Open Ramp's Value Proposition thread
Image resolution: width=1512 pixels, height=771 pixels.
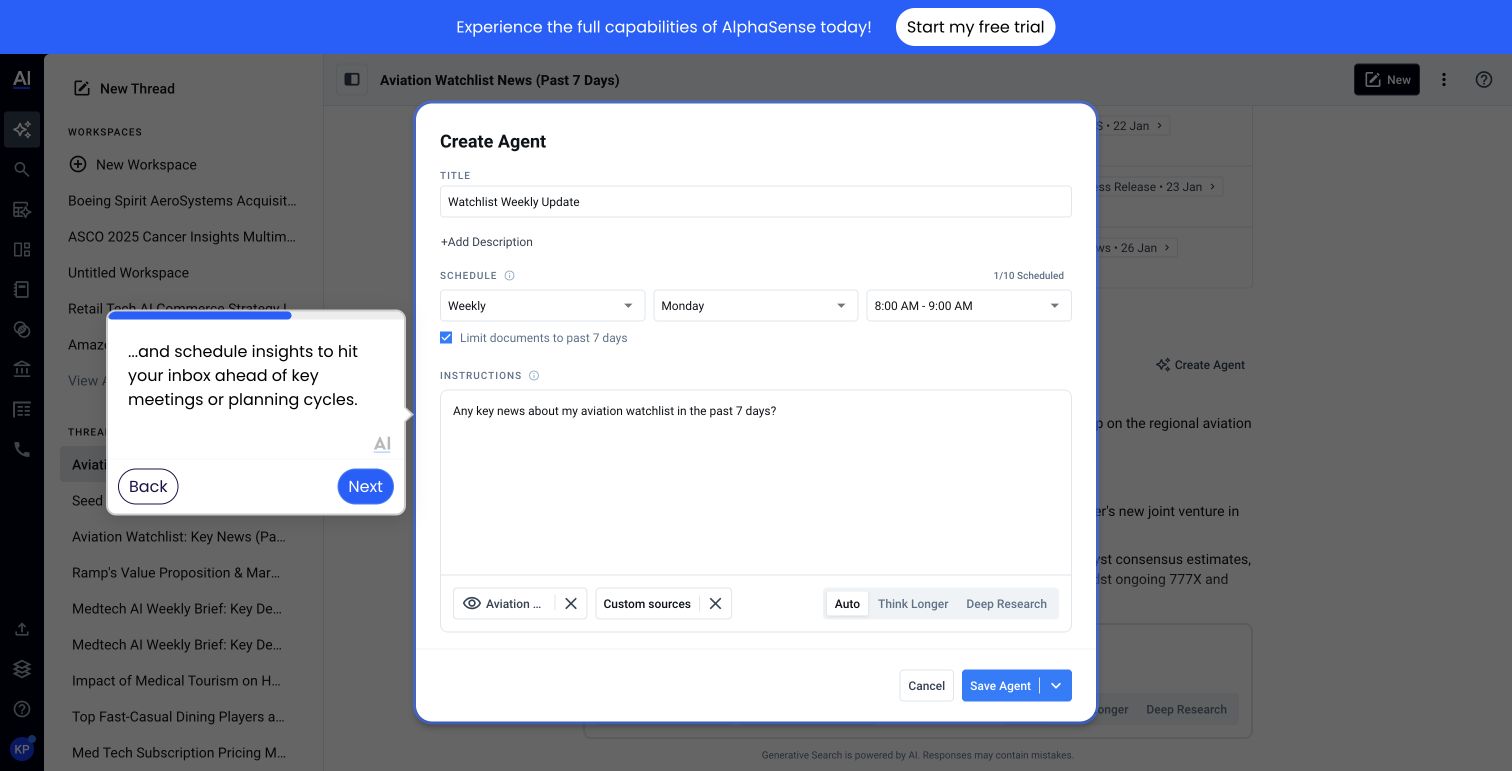178,572
